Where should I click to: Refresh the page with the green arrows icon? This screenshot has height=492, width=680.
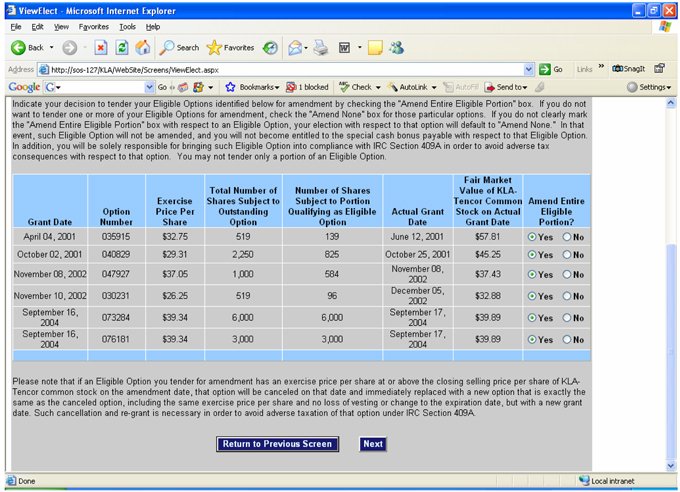click(x=121, y=47)
